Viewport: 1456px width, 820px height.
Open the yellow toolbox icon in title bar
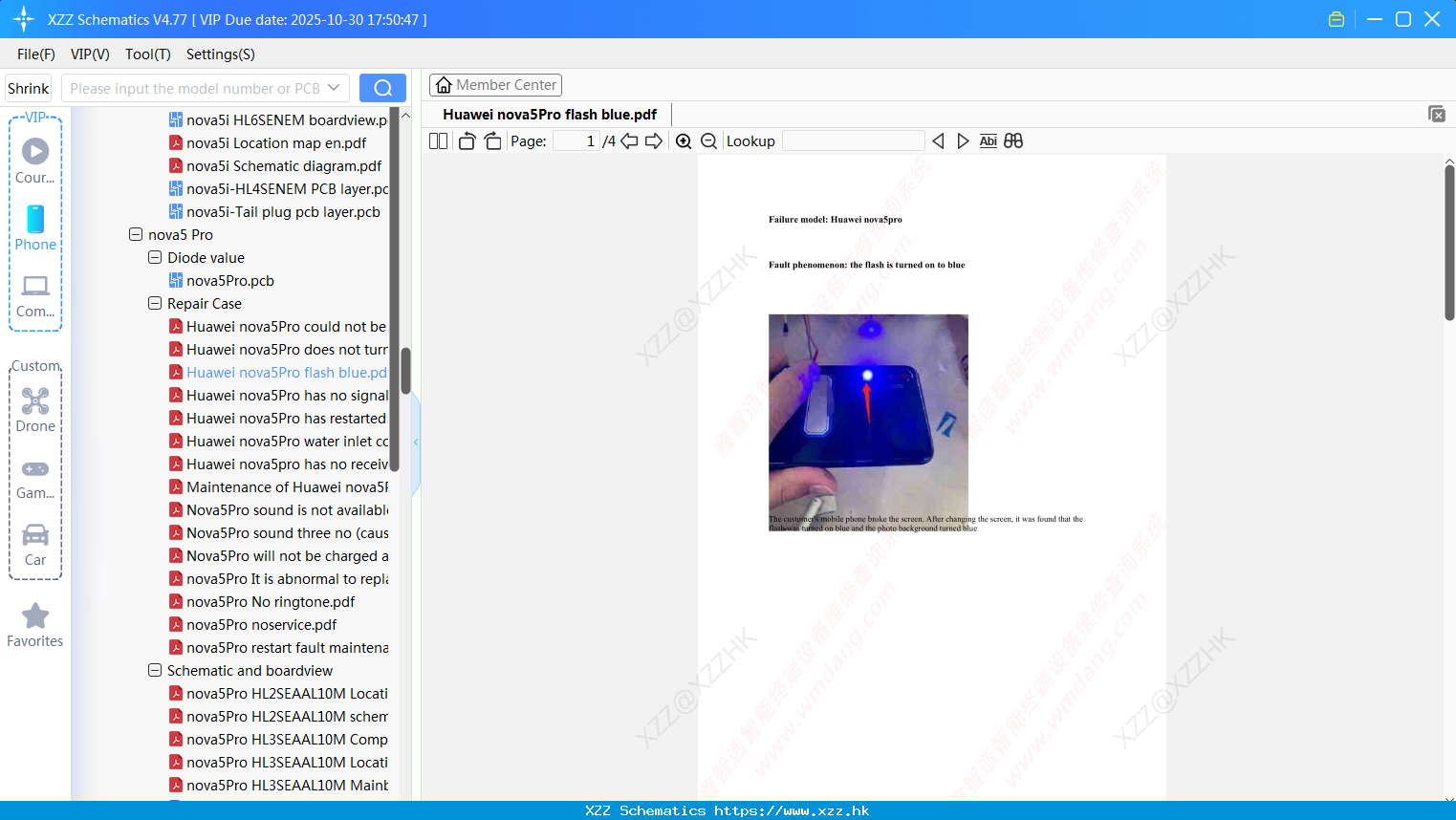[1336, 19]
